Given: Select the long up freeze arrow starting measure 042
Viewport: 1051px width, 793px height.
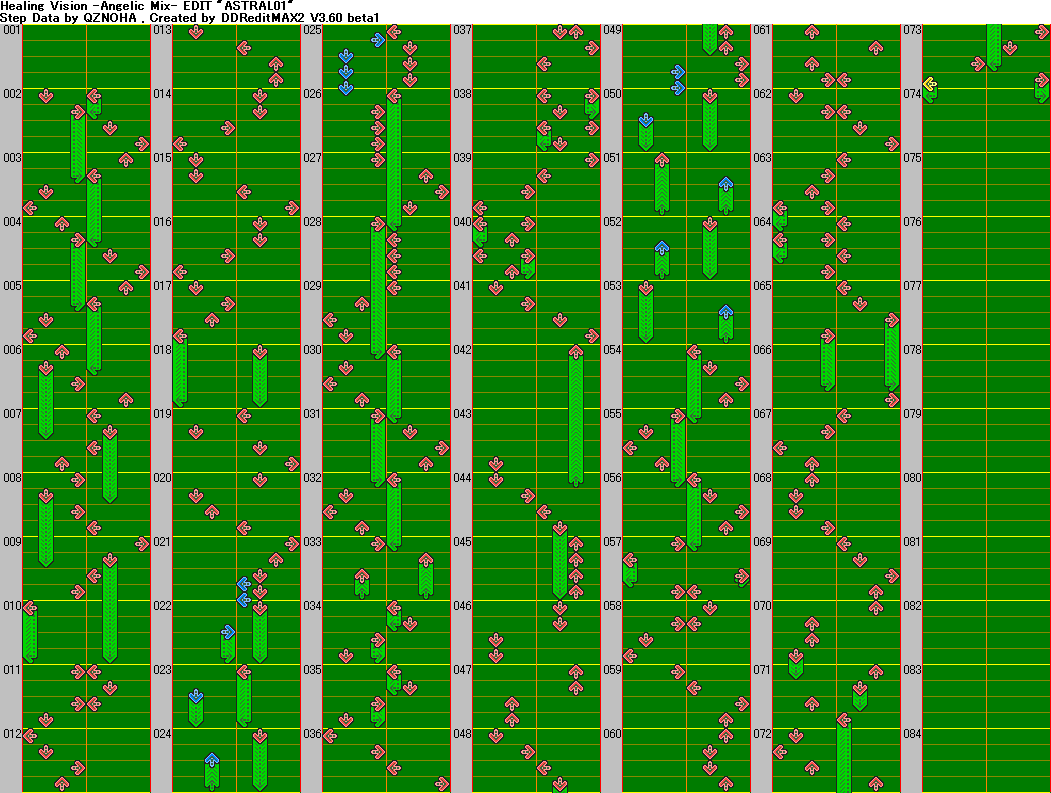Looking at the screenshot, I should [576, 416].
